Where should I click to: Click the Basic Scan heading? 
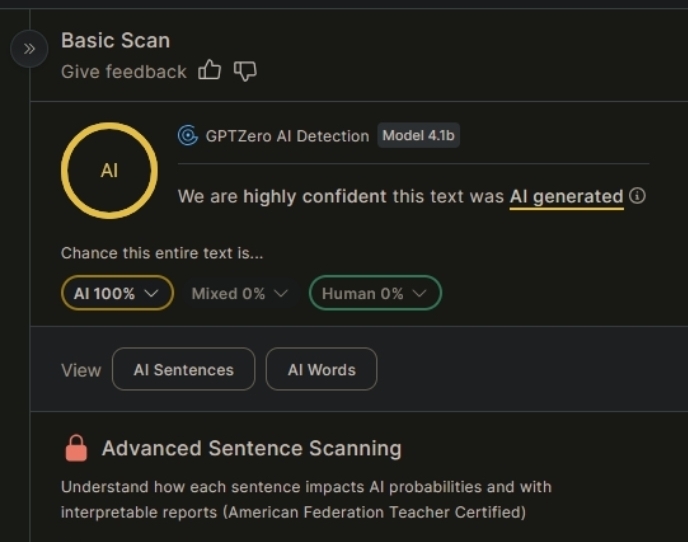(x=115, y=40)
